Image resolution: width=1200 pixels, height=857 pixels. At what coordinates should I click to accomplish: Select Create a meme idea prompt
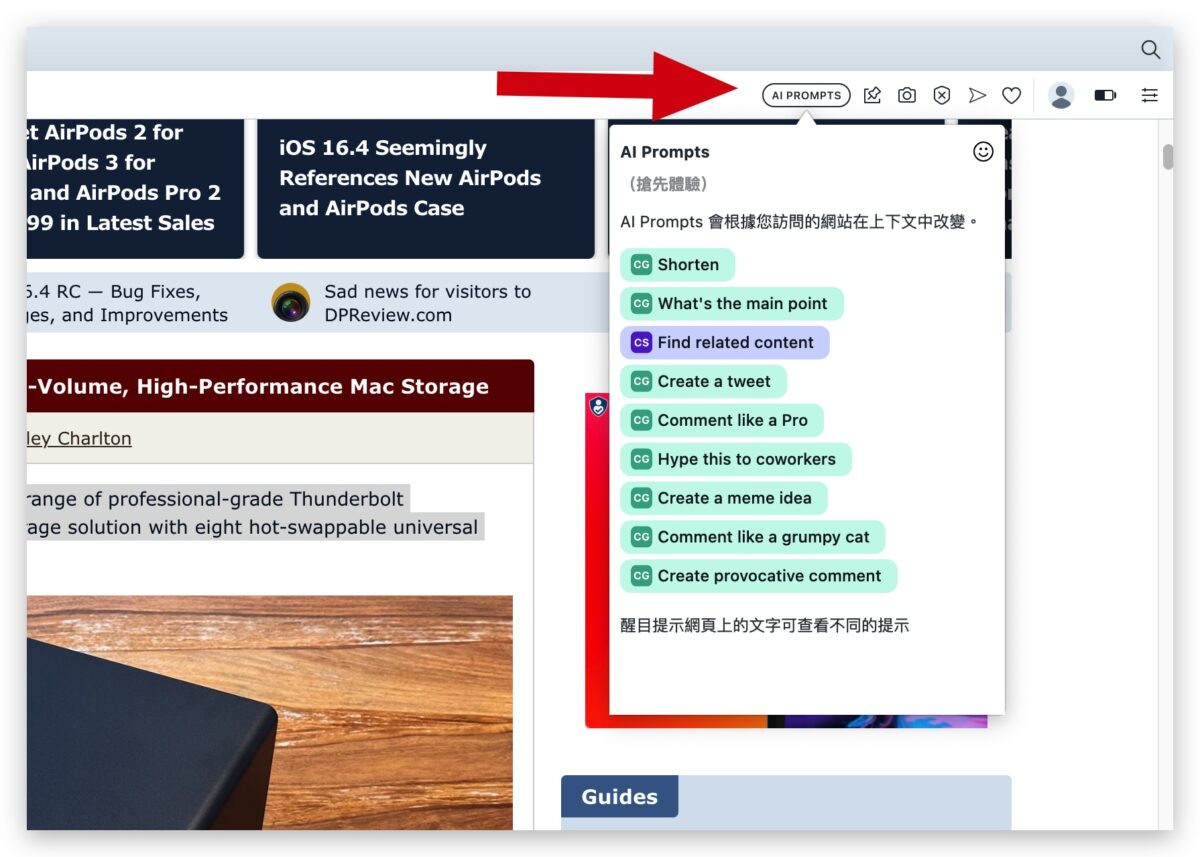724,499
